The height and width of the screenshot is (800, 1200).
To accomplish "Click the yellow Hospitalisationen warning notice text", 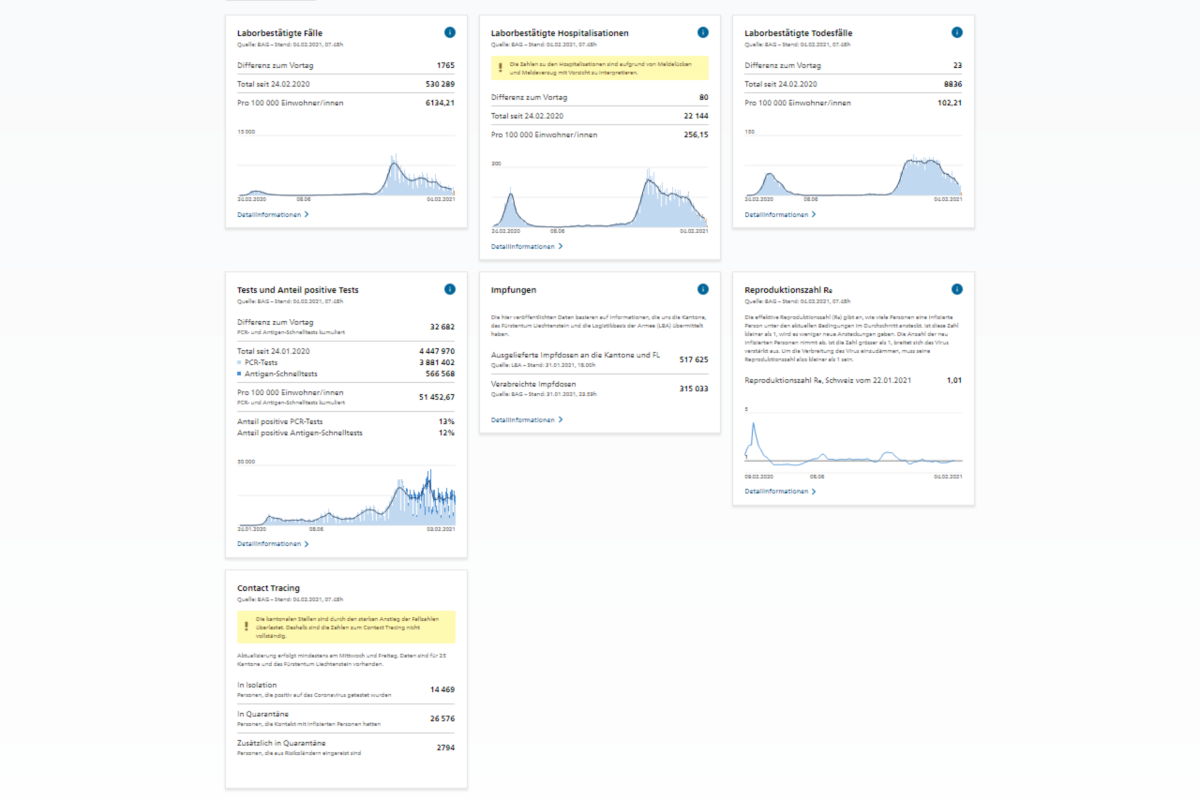I will click(602, 67).
